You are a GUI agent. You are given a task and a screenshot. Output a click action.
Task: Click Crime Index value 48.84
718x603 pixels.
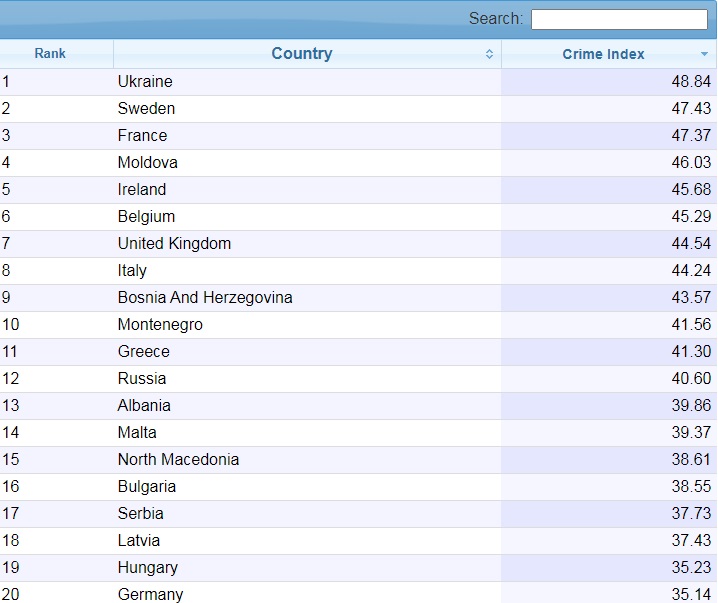[x=691, y=82]
